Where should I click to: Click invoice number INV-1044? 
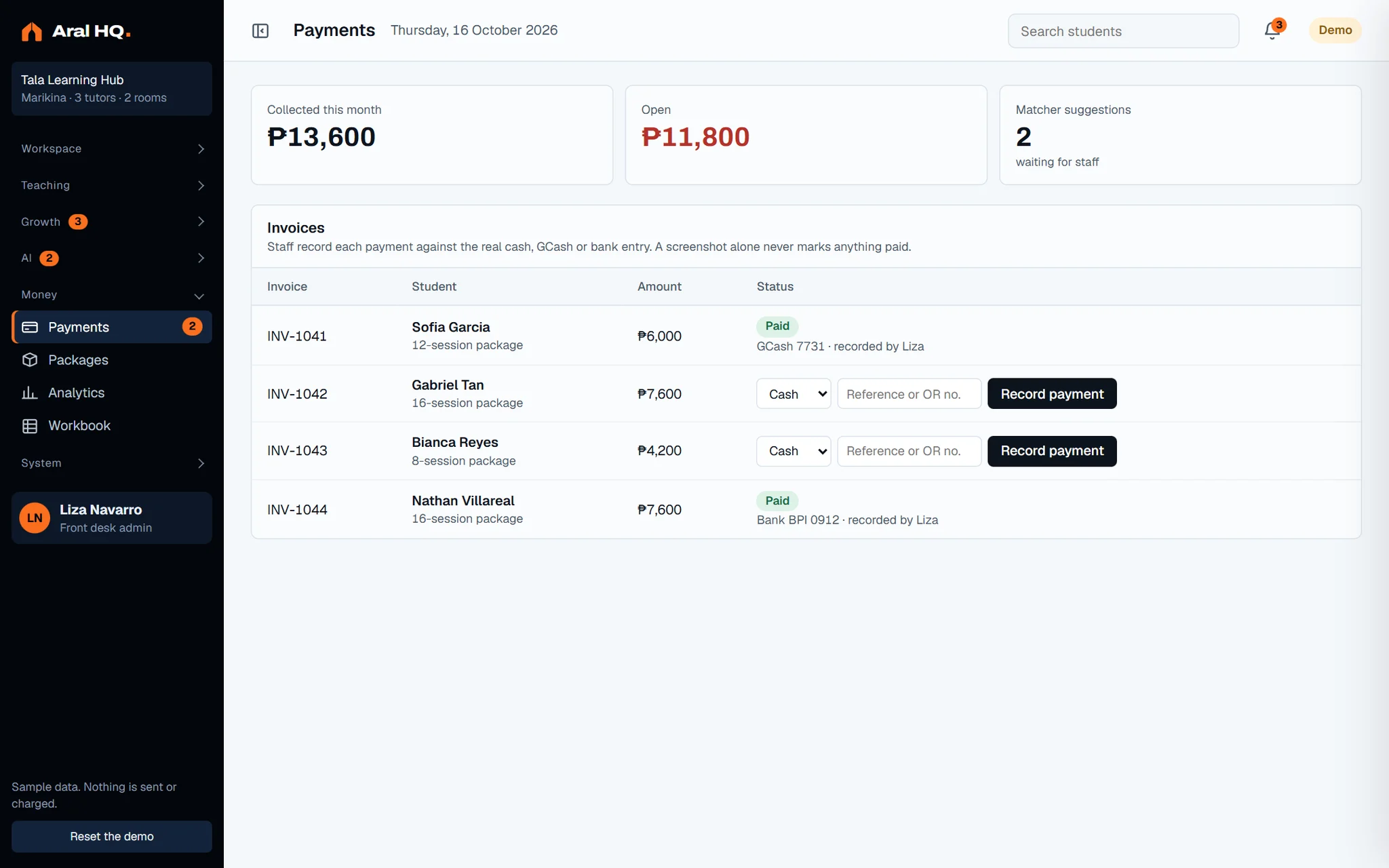(297, 510)
